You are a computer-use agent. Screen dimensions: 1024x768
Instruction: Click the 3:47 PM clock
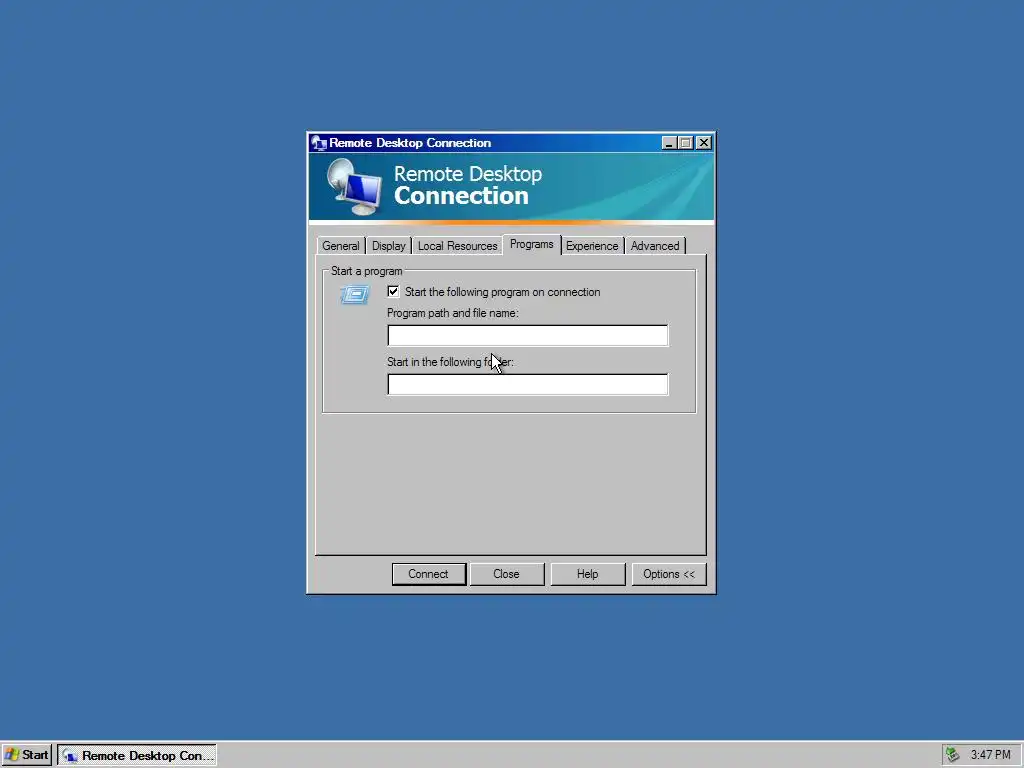coord(990,755)
